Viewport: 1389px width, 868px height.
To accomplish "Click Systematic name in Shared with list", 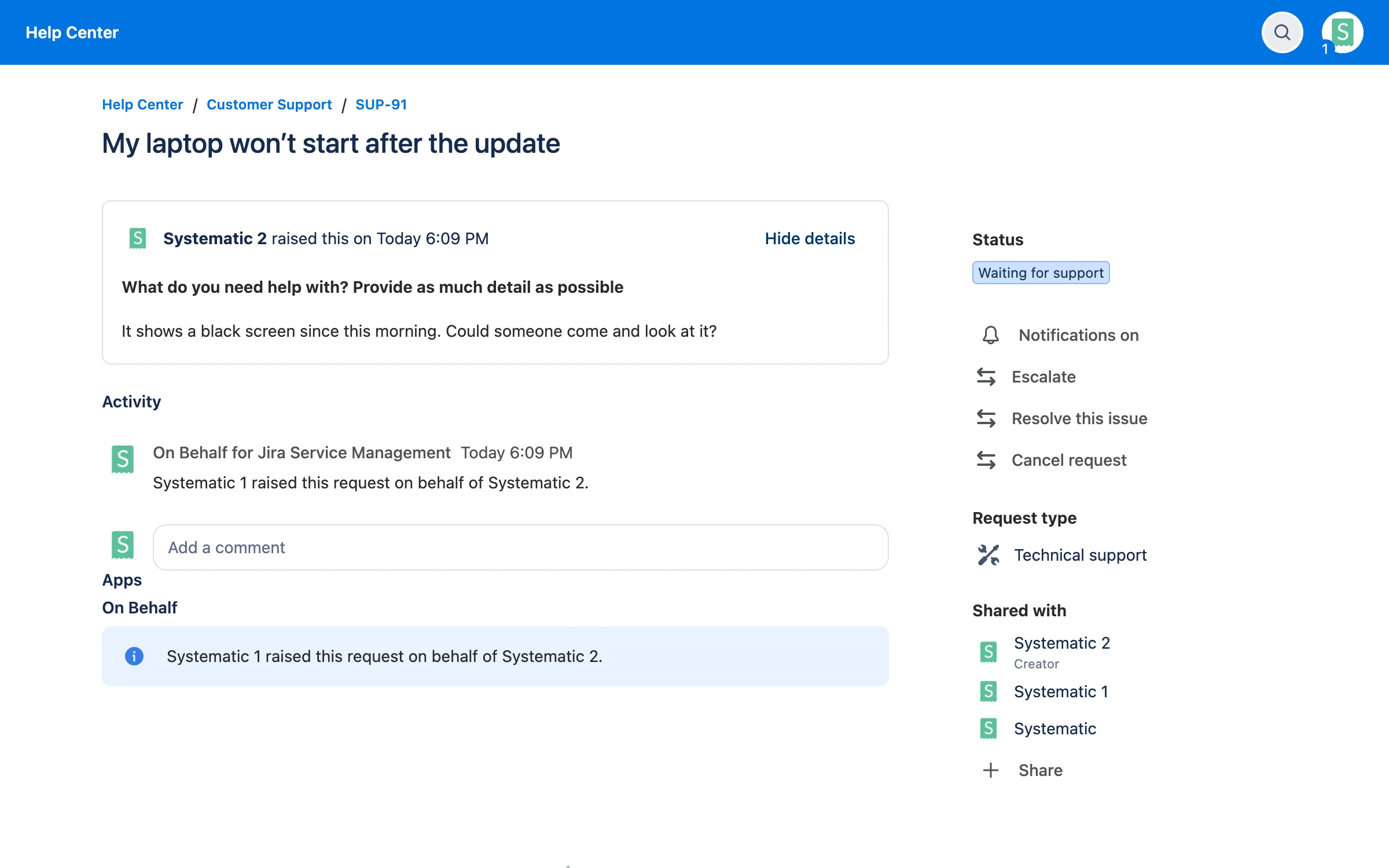I will click(x=1055, y=729).
